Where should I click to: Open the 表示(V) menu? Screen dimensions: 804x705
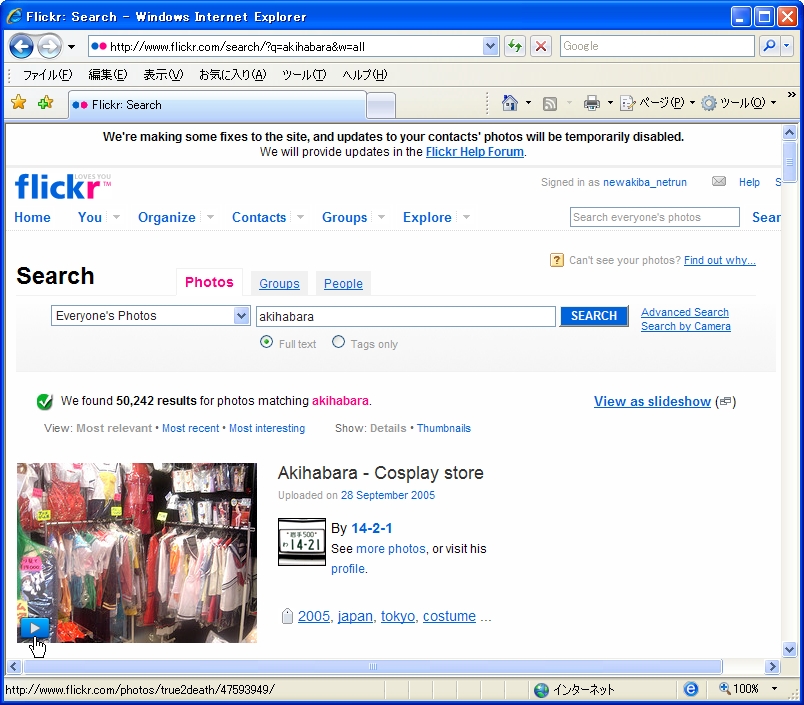163,75
